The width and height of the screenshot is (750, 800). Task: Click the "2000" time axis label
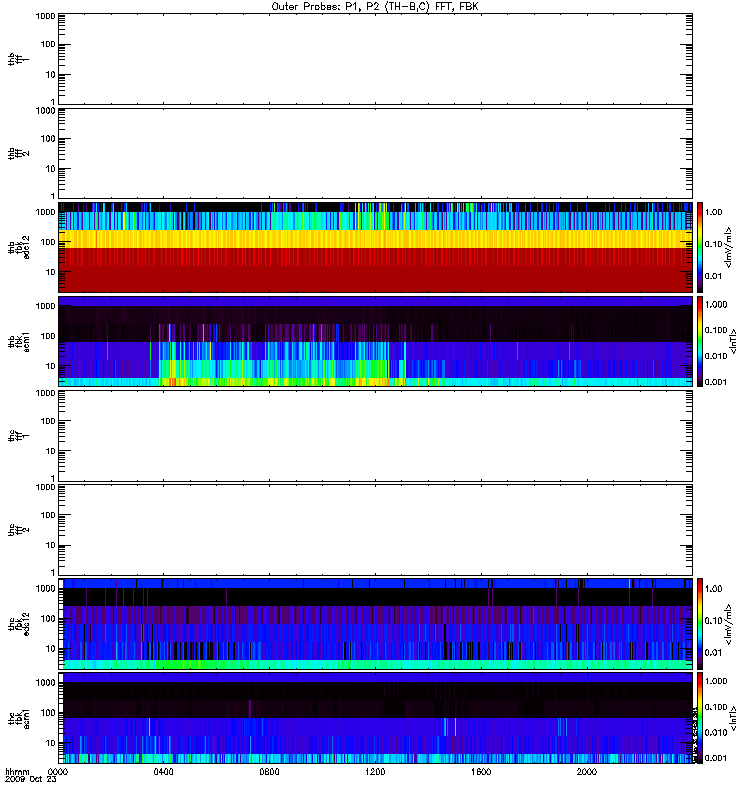587,772
